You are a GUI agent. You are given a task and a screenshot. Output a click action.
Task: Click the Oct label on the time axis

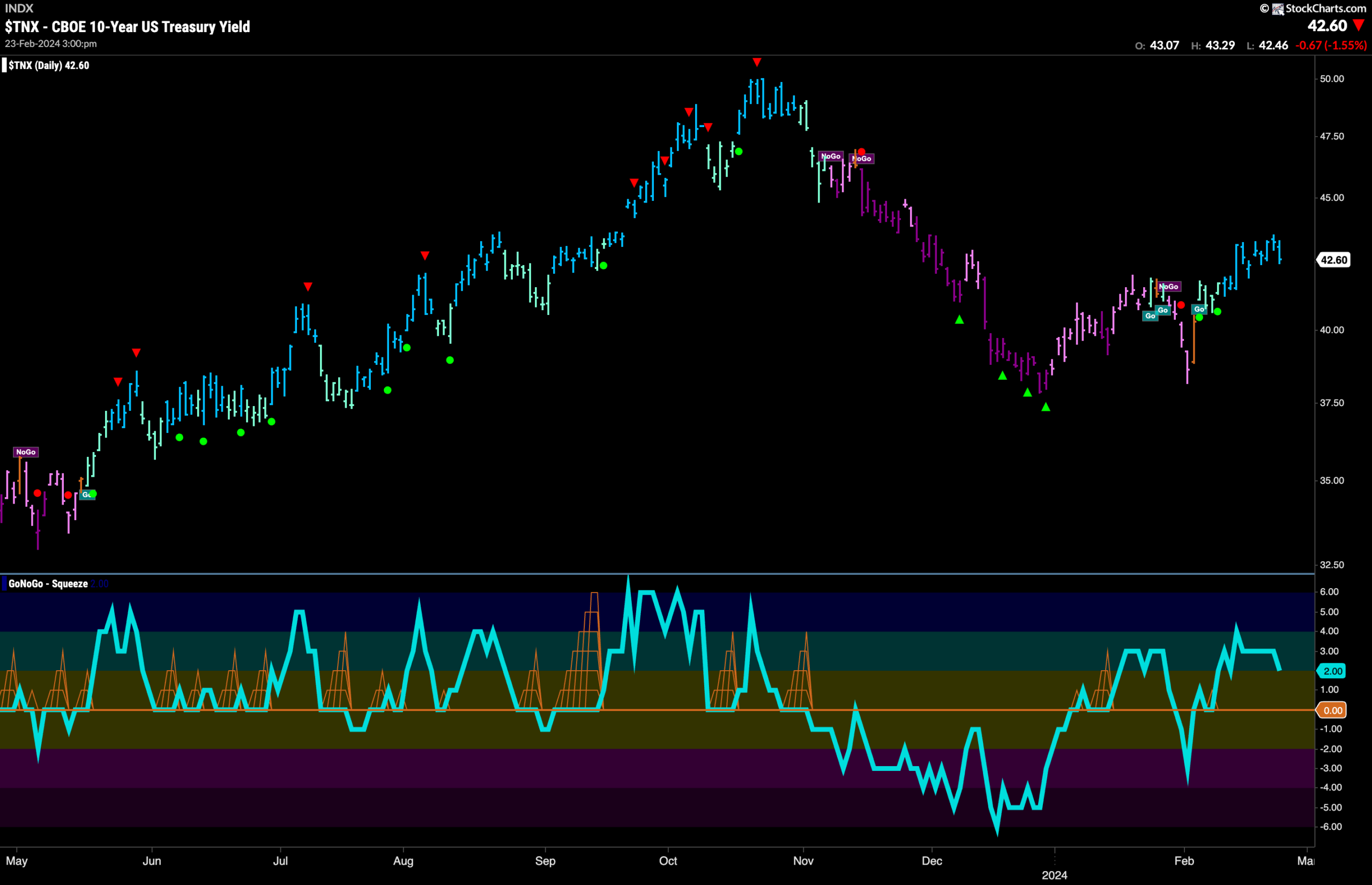tap(668, 861)
